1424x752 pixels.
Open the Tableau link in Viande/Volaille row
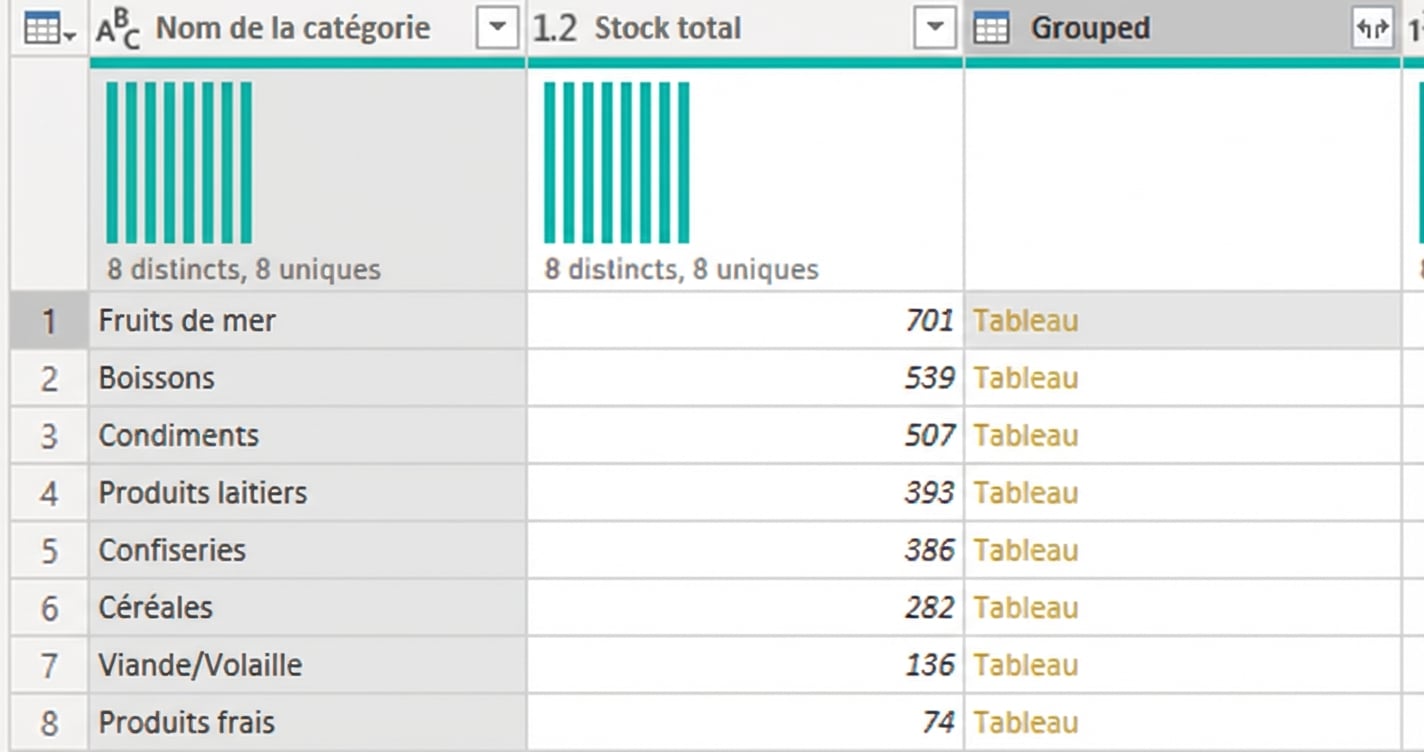click(1026, 665)
